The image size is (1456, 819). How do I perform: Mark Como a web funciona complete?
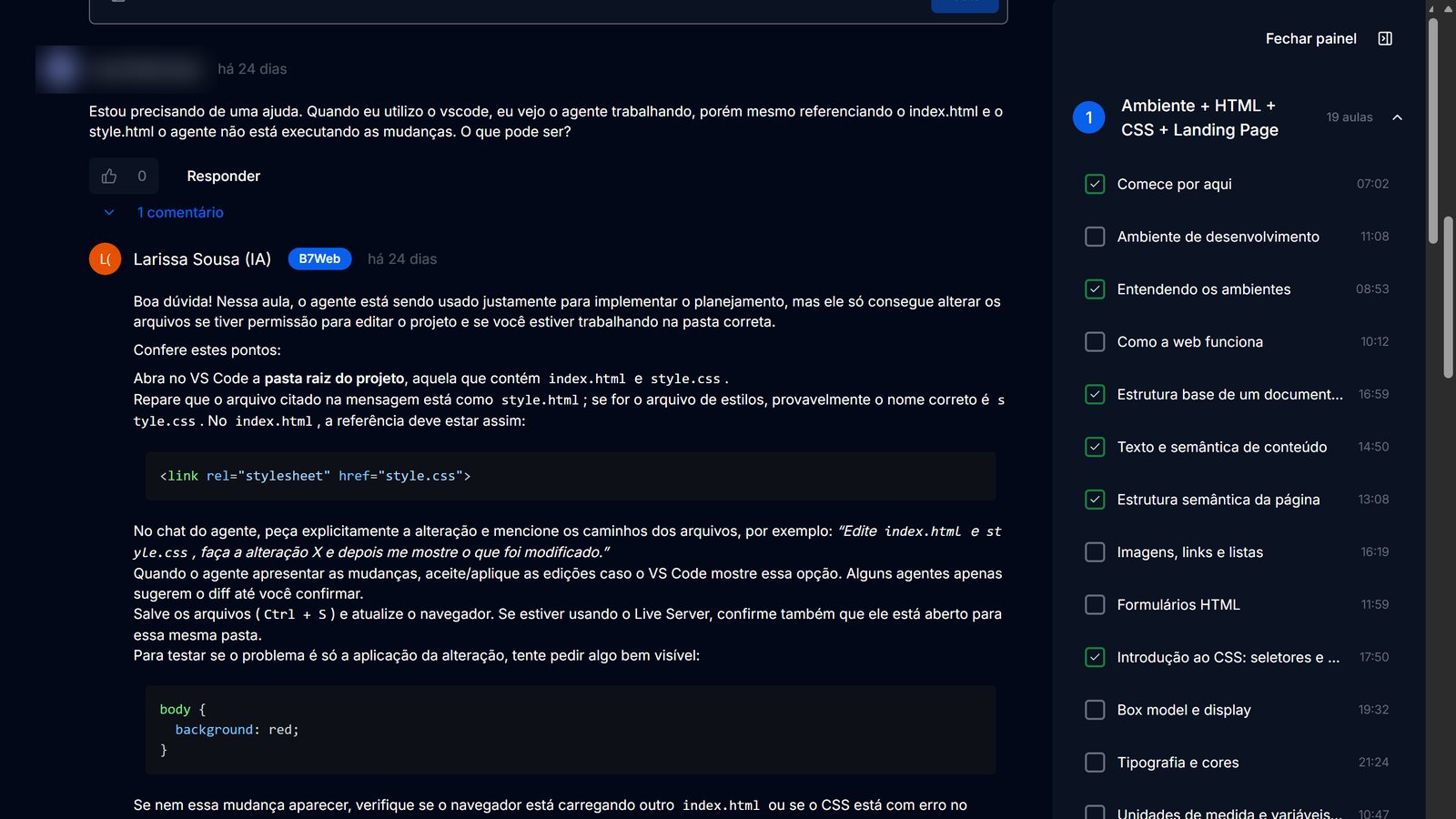1095,342
